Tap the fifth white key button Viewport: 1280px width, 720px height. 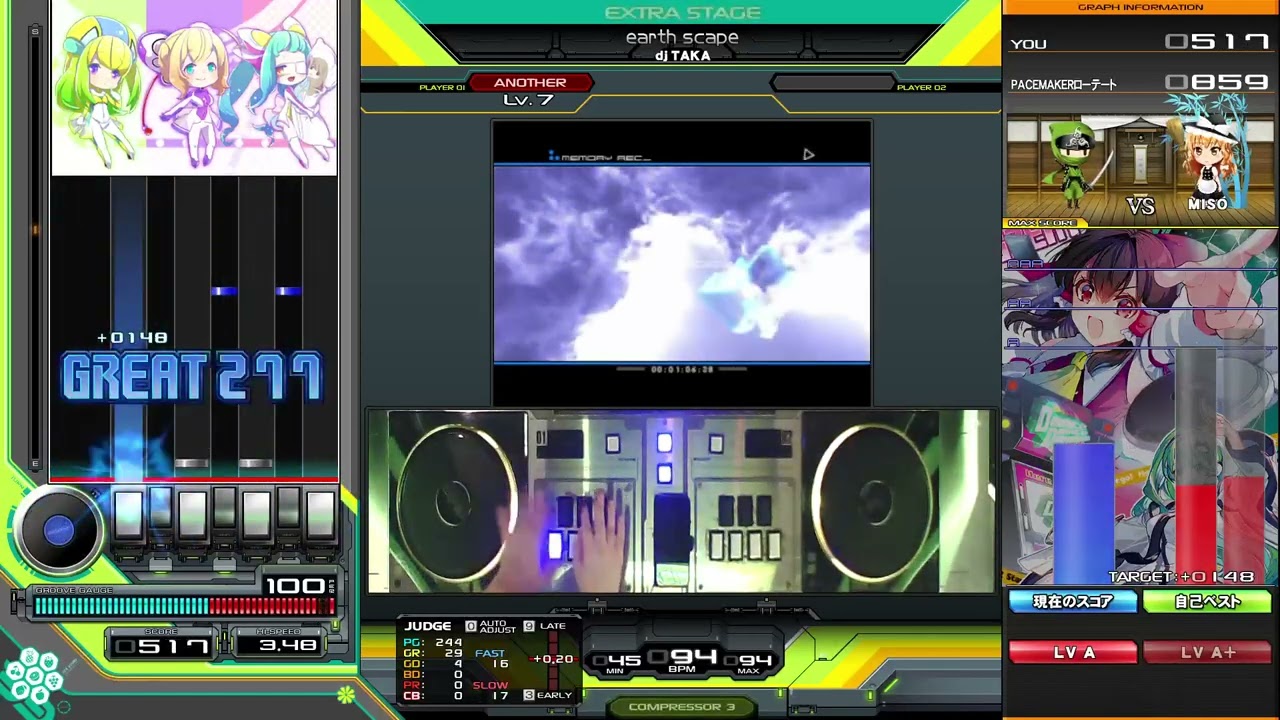(x=256, y=515)
